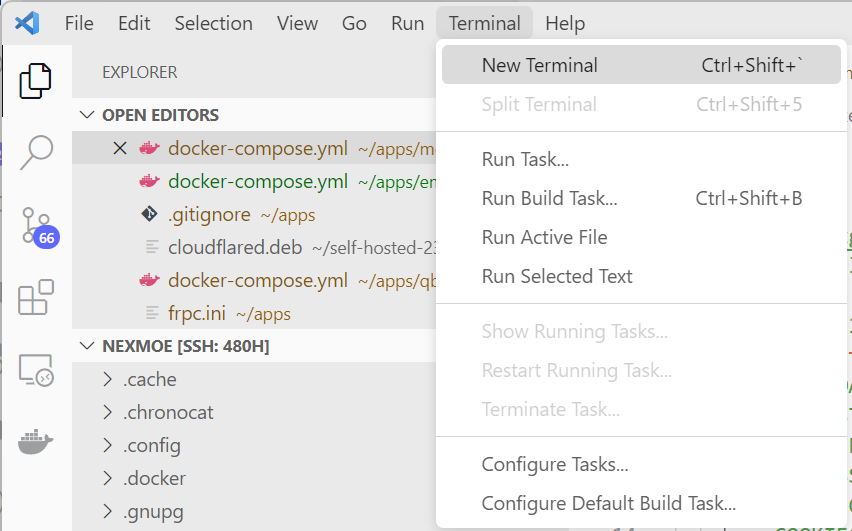The height and width of the screenshot is (531, 852).
Task: Choose Run Build Task menu entry
Action: (x=549, y=199)
